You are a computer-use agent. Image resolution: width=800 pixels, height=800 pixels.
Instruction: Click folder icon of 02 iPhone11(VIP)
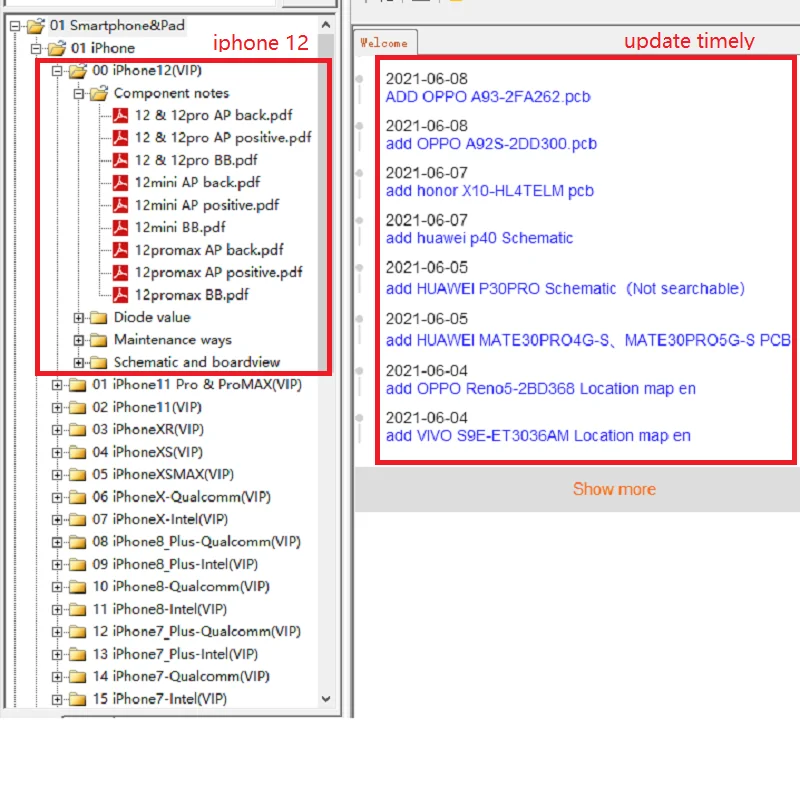coord(78,408)
